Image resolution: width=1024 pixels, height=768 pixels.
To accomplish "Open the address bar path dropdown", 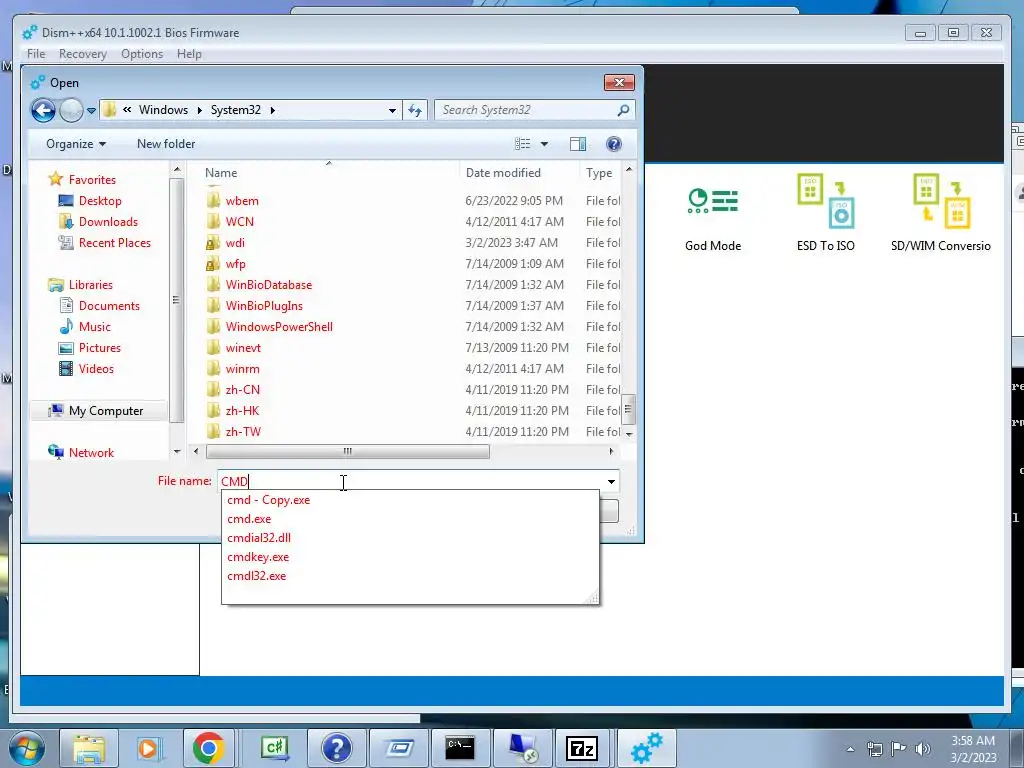I will pyautogui.click(x=392, y=110).
